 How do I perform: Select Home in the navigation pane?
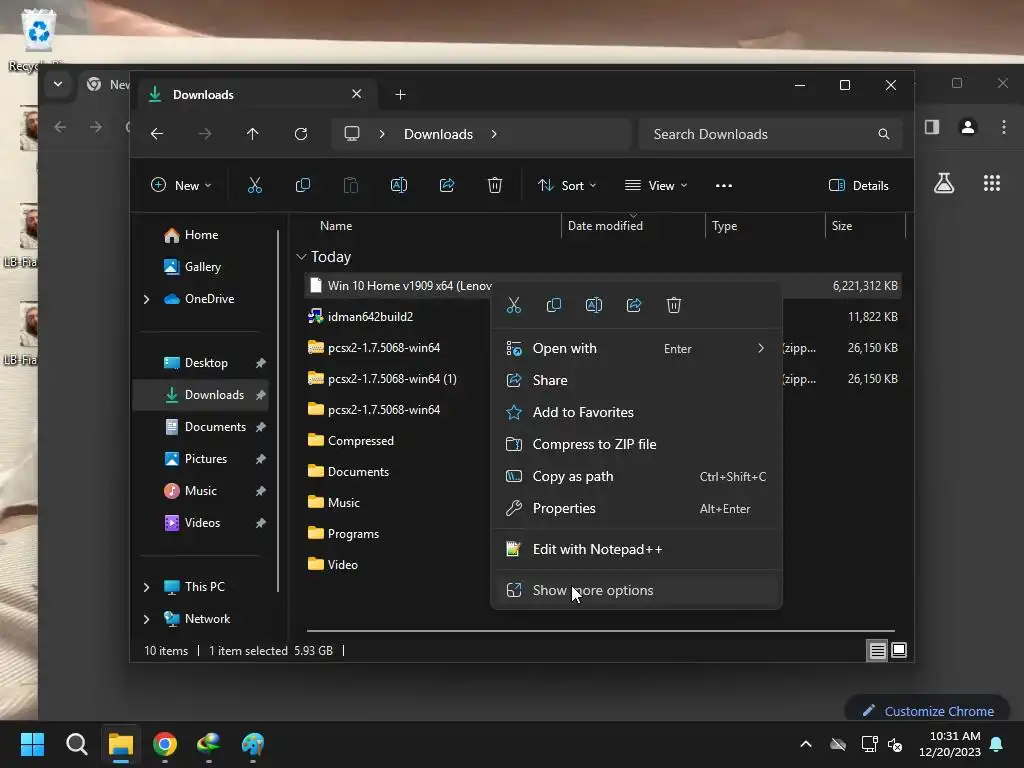201,235
